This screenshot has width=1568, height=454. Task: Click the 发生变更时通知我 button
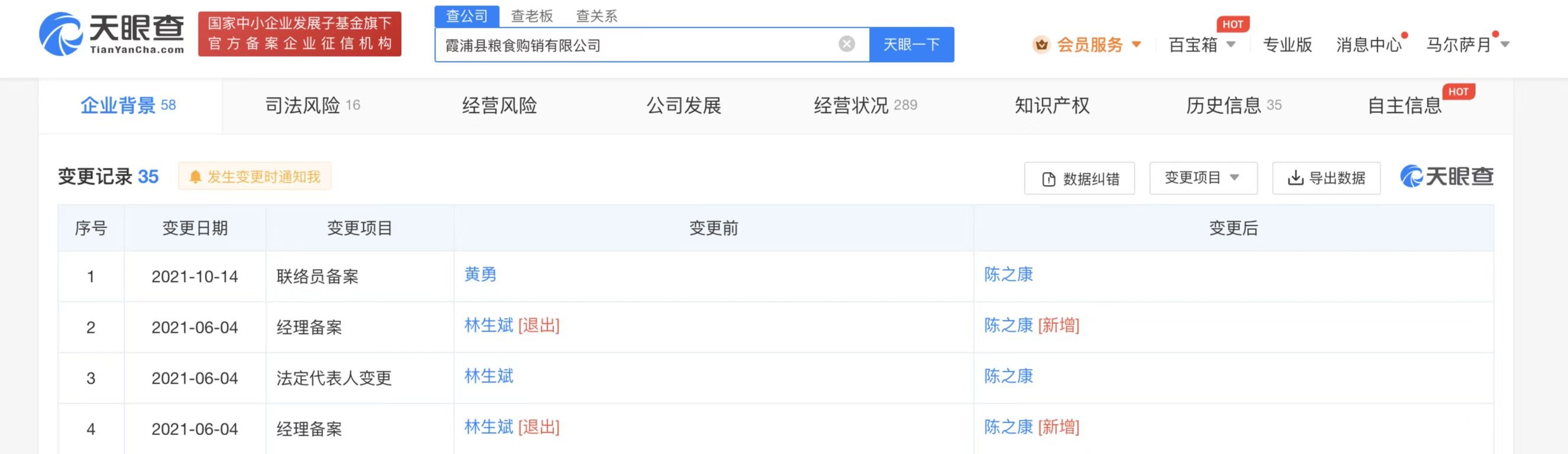click(255, 177)
